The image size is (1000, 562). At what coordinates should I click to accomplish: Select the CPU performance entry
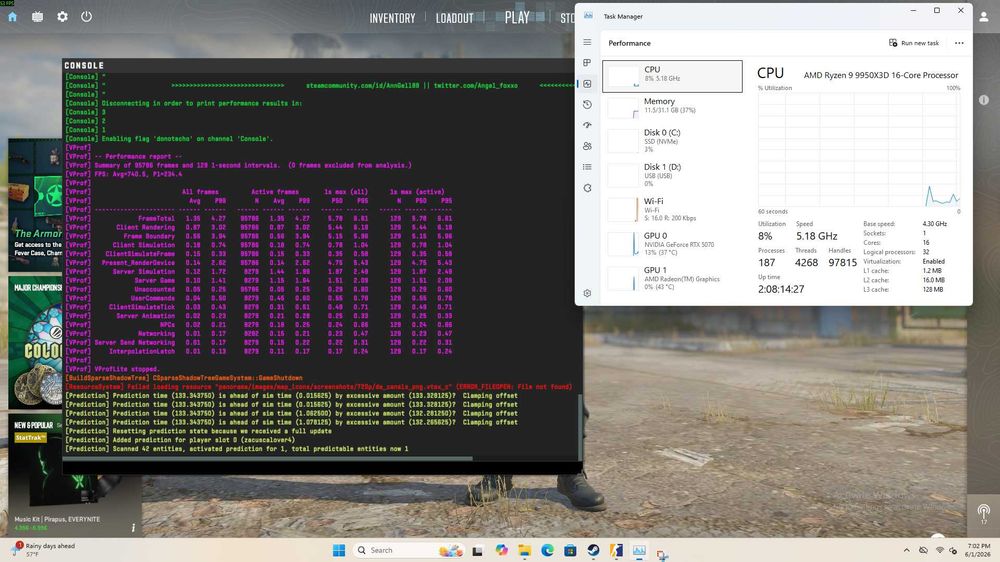click(672, 77)
